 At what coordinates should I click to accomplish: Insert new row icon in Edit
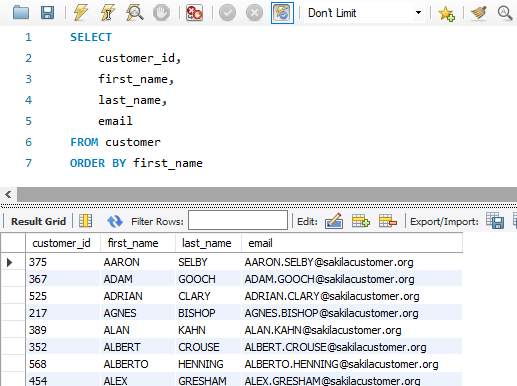361,221
